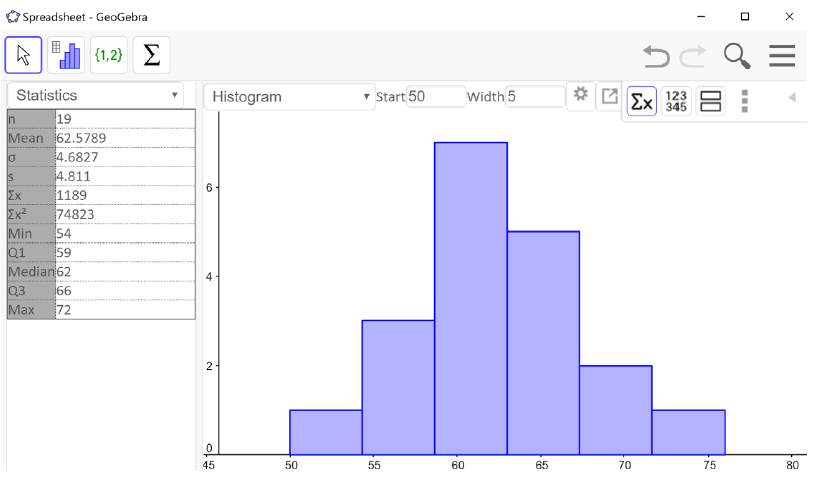Edit the Start value field
This screenshot has height=479, width=823.
(x=436, y=97)
